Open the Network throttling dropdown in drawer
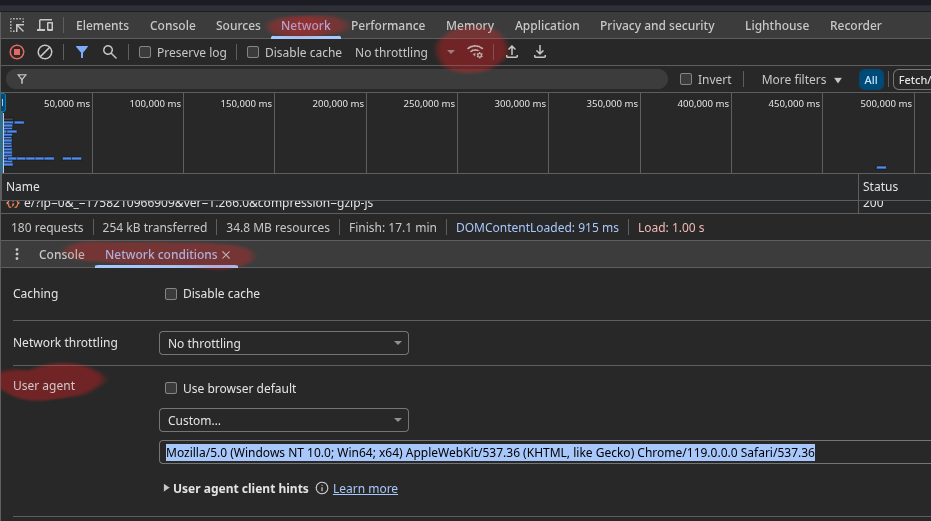The width and height of the screenshot is (931, 521). [x=283, y=343]
